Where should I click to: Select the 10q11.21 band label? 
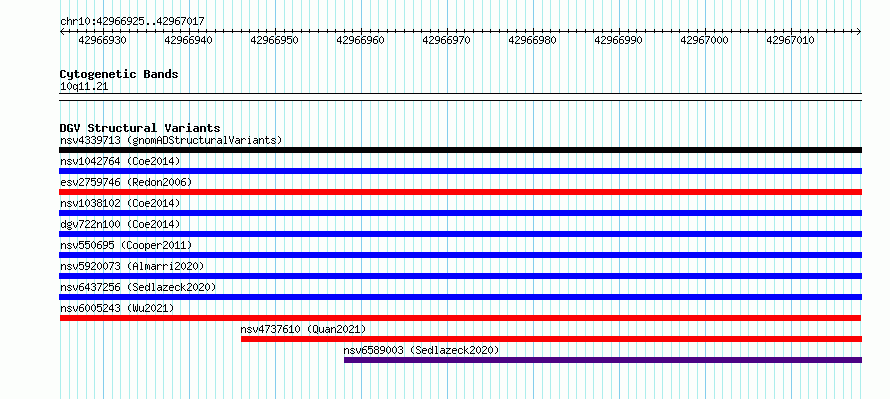84,87
